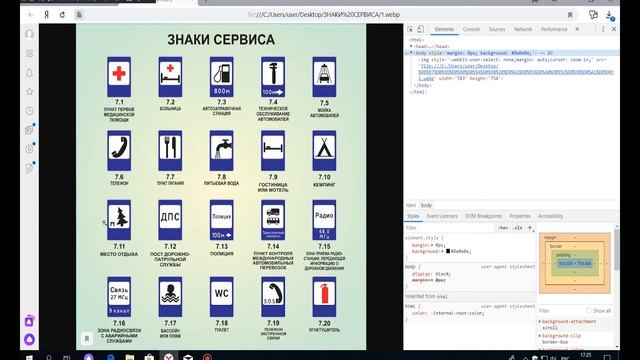Click the Styles Filter input
Image resolution: width=640 pixels, height=360 pixels.
coord(449,228)
